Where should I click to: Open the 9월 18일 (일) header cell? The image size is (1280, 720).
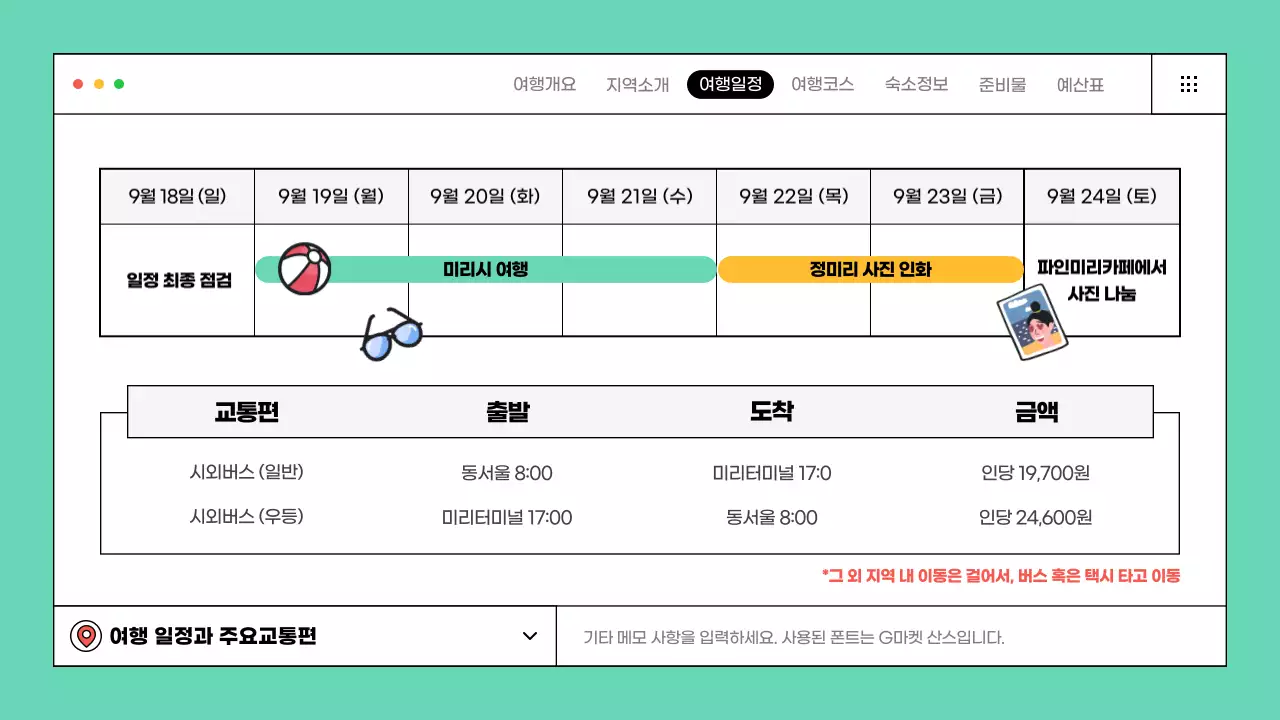pyautogui.click(x=176, y=196)
